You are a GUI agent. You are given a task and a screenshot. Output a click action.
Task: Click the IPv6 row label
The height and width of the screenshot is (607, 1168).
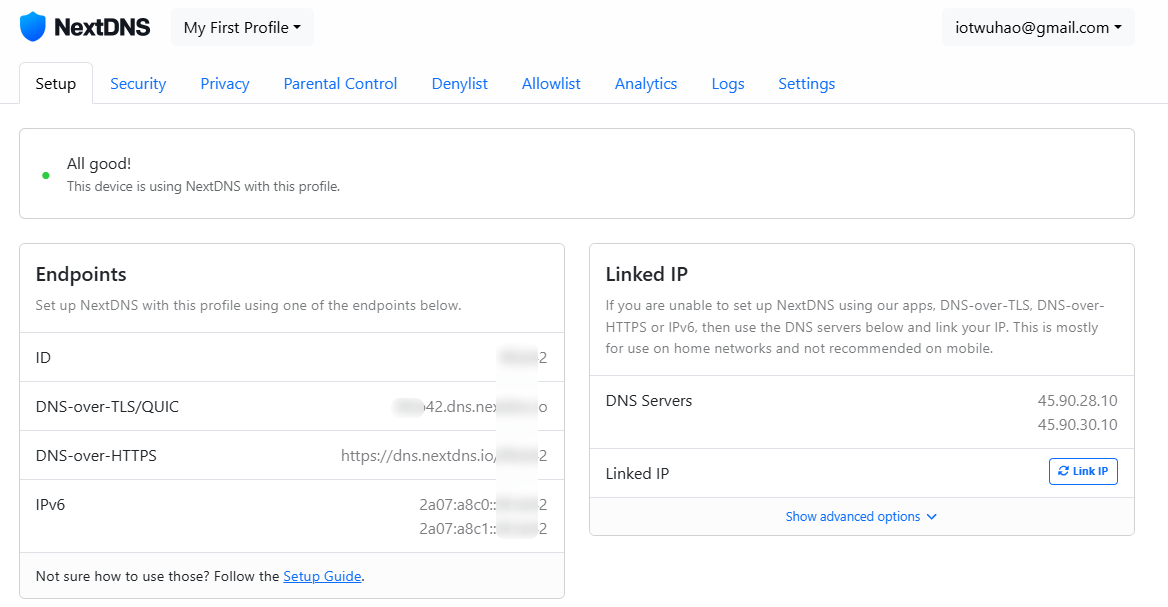[x=51, y=504]
